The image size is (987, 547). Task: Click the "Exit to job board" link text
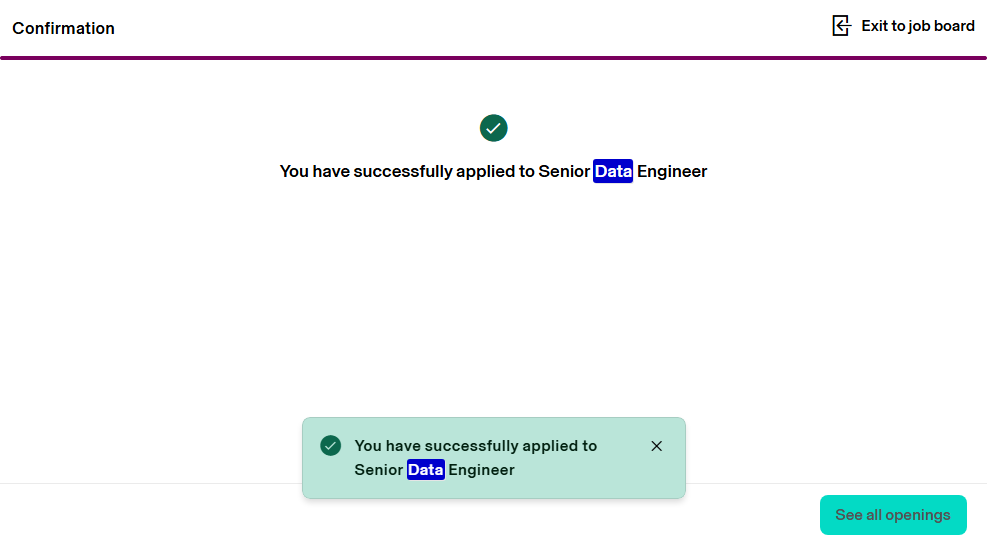point(918,26)
